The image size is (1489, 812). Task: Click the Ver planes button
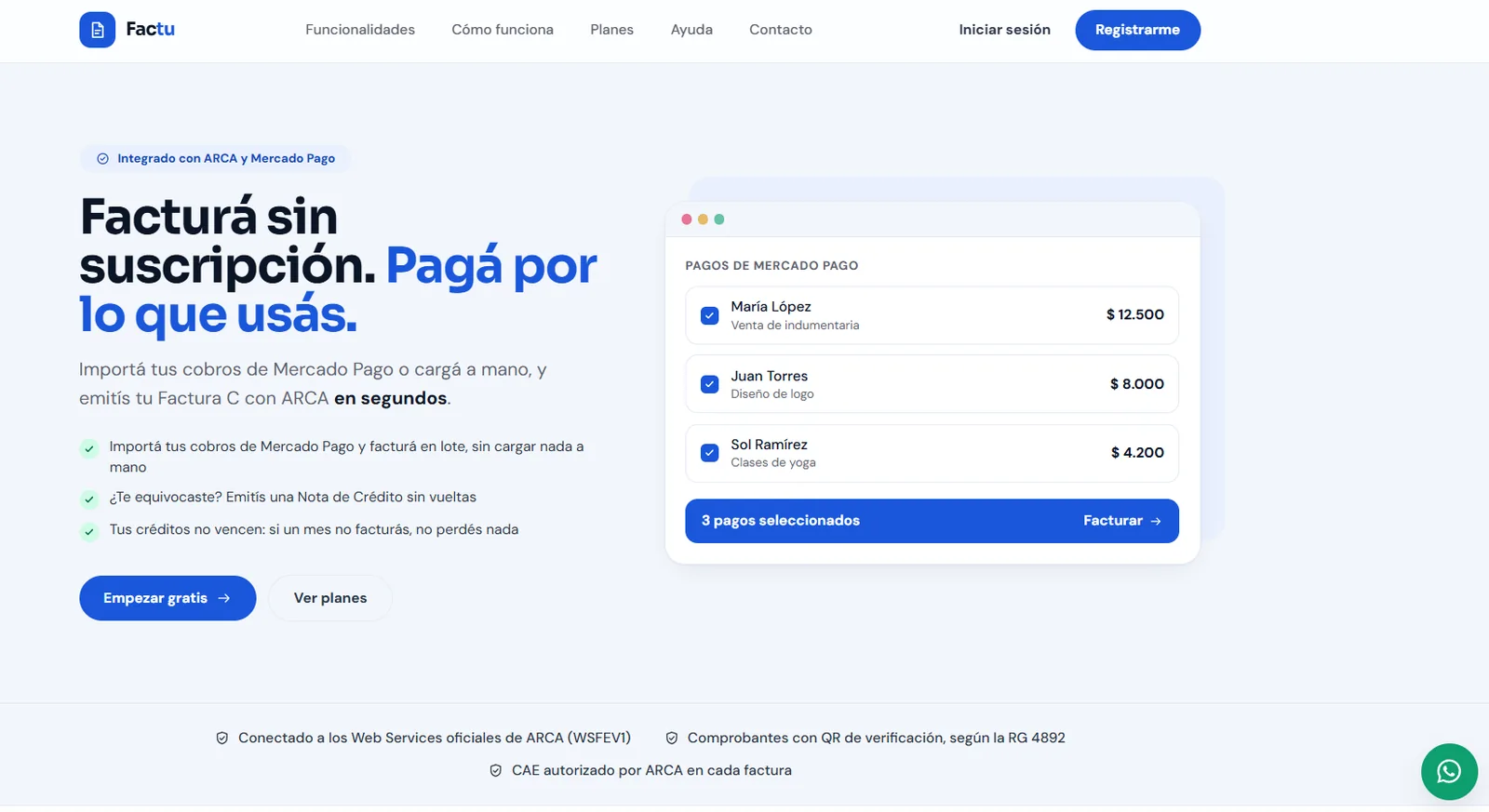pos(330,598)
